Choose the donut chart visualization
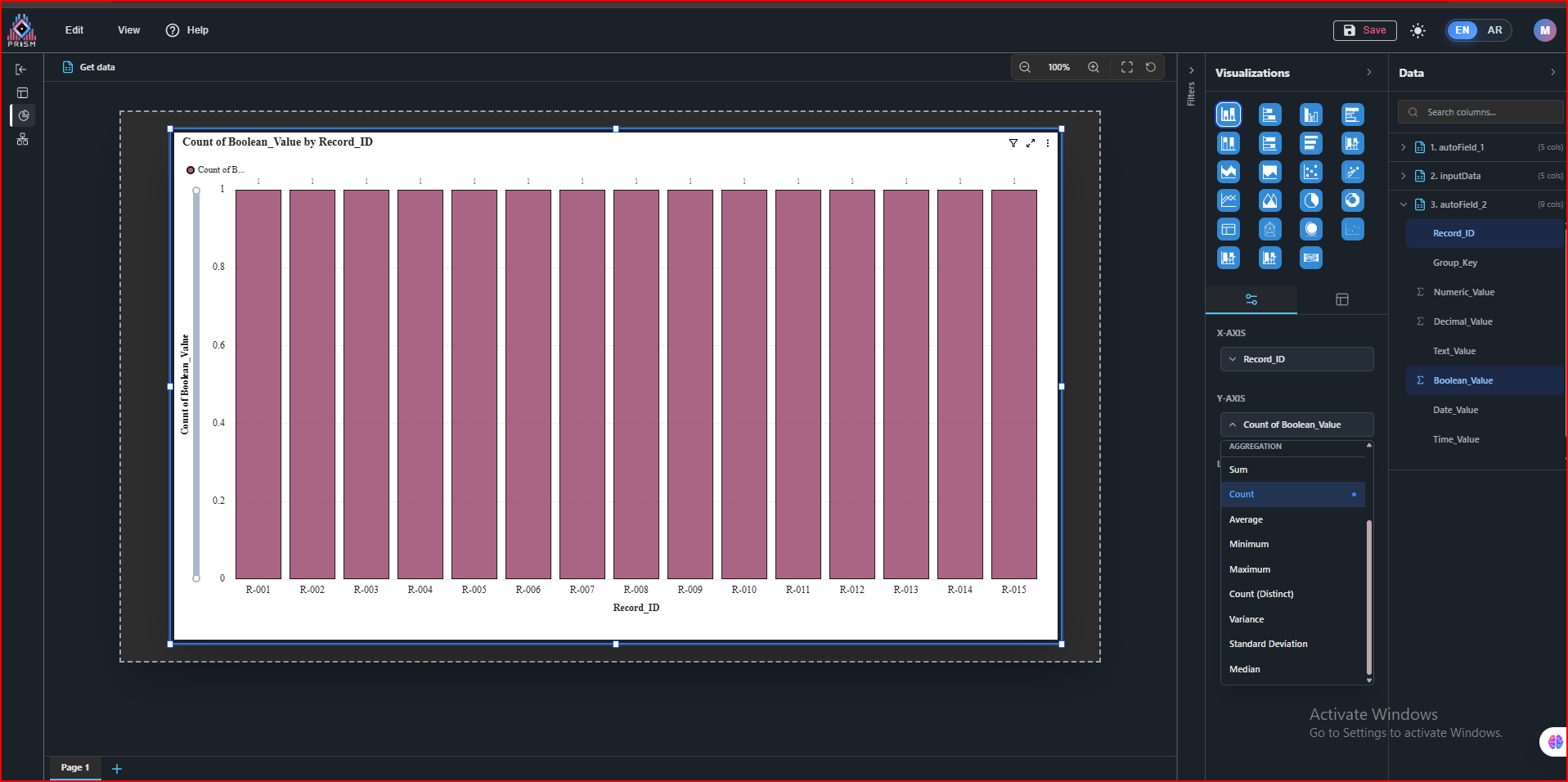 click(x=1352, y=200)
